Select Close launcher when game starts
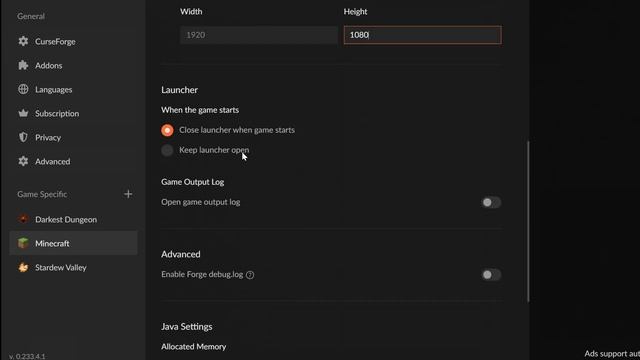This screenshot has height=360, width=640. pyautogui.click(x=167, y=130)
